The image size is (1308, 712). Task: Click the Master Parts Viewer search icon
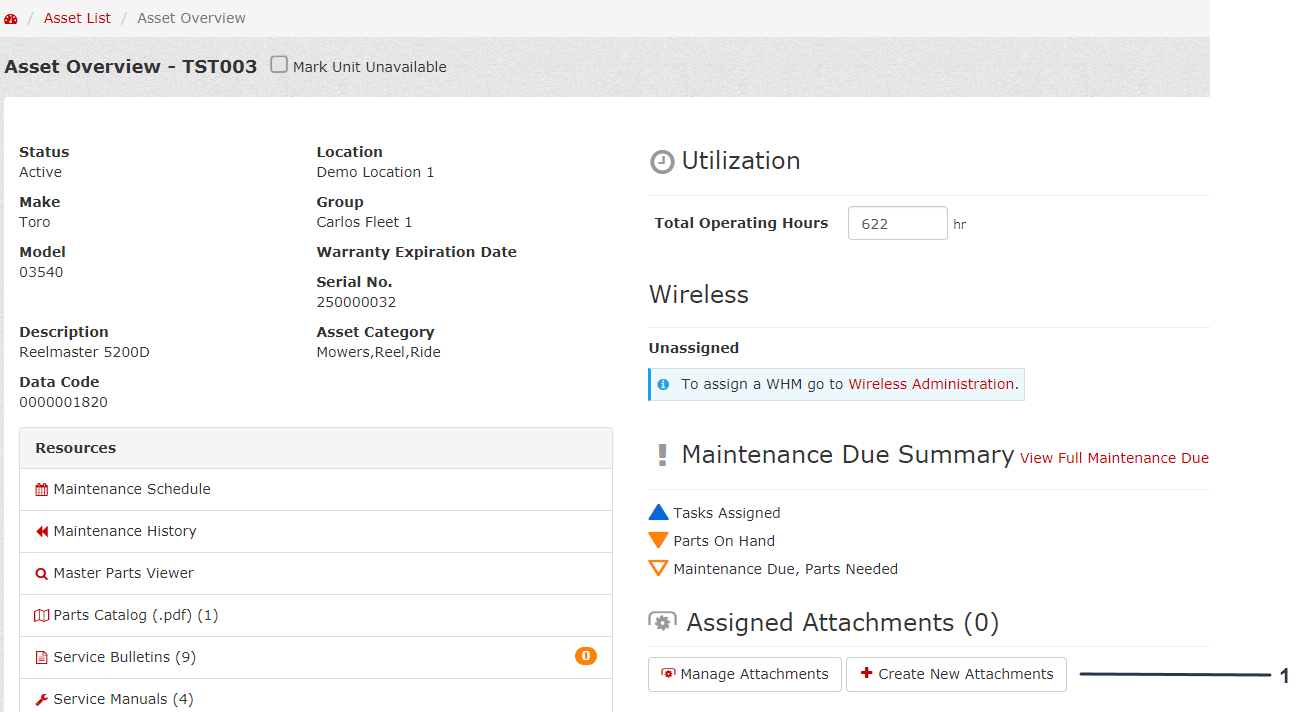[x=41, y=574]
